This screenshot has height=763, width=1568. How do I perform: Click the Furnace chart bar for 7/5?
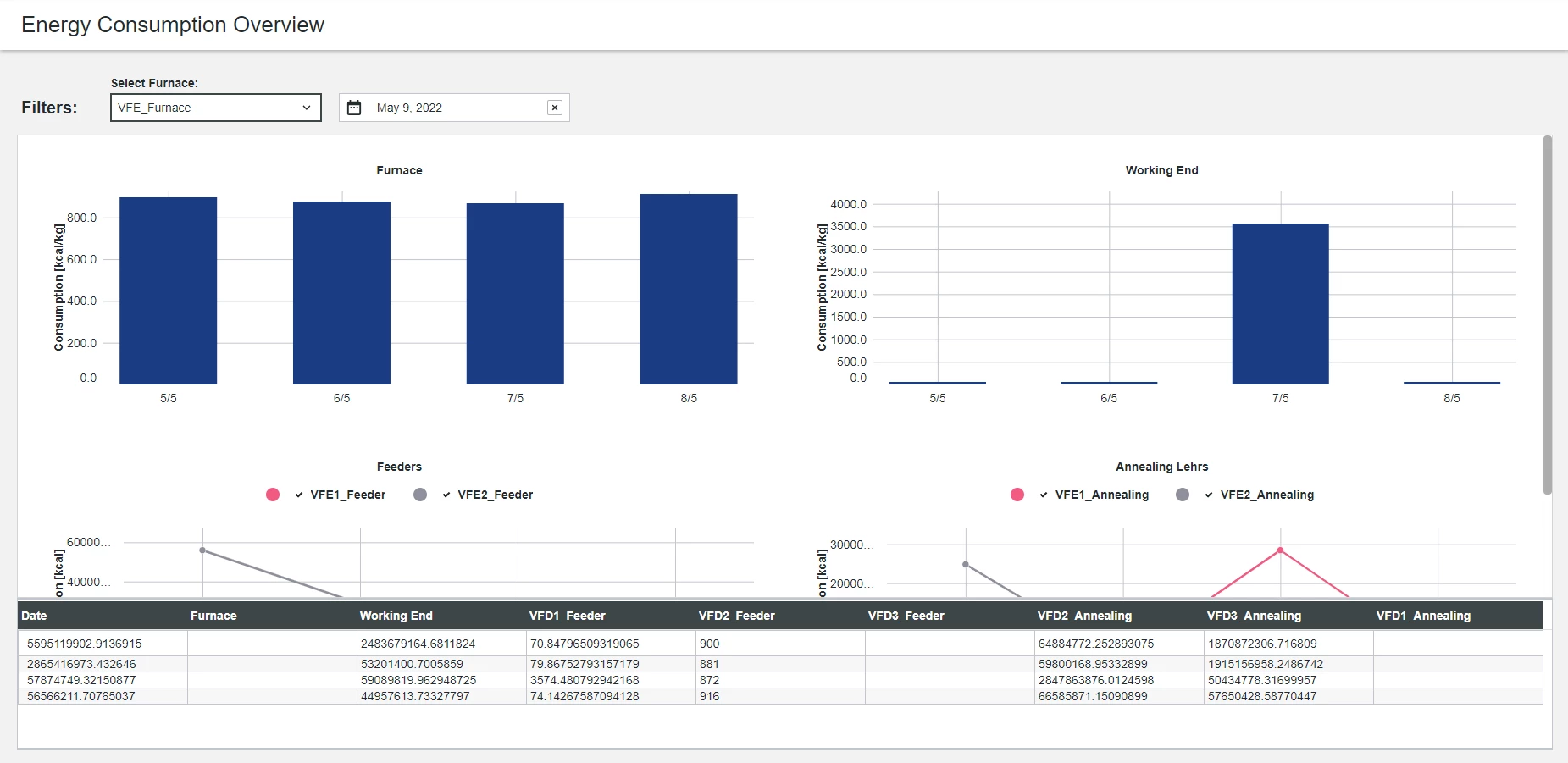[x=515, y=294]
